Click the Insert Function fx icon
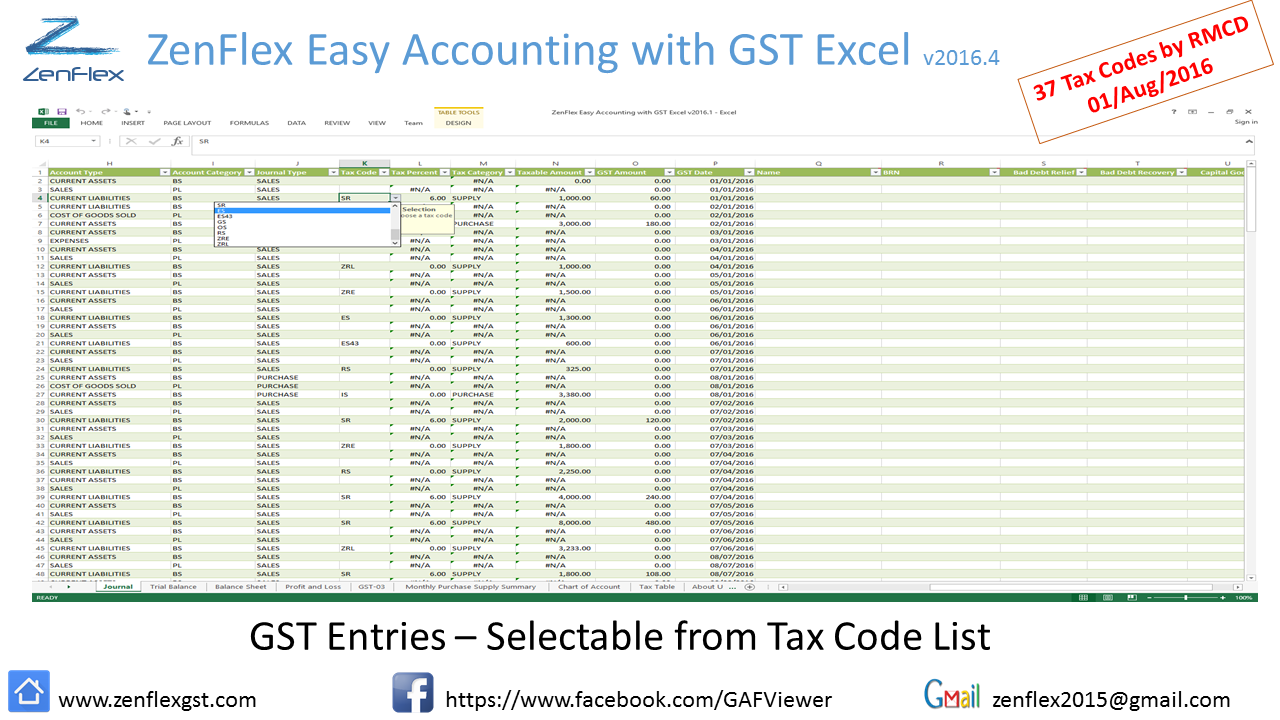The image size is (1280, 720). point(177,142)
